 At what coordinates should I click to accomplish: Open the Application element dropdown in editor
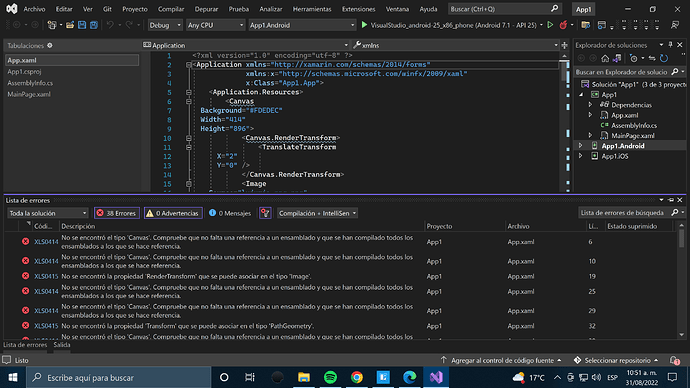pos(246,45)
